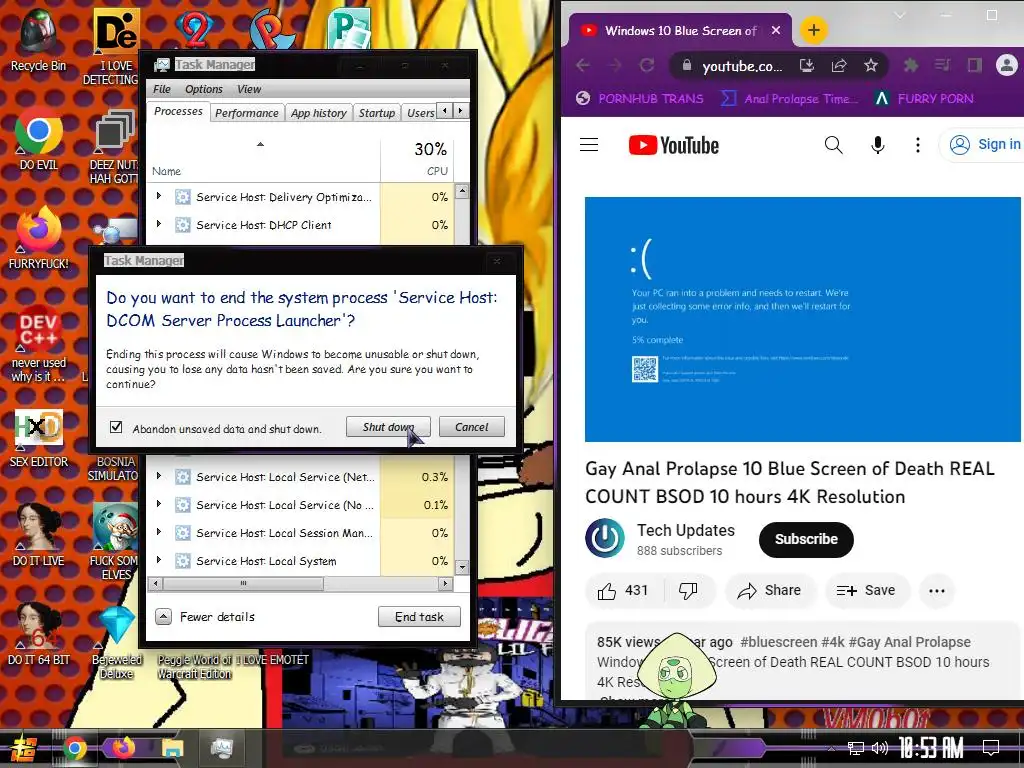The image size is (1024, 768).
Task: Reload the page in Chrome
Action: 647,65
